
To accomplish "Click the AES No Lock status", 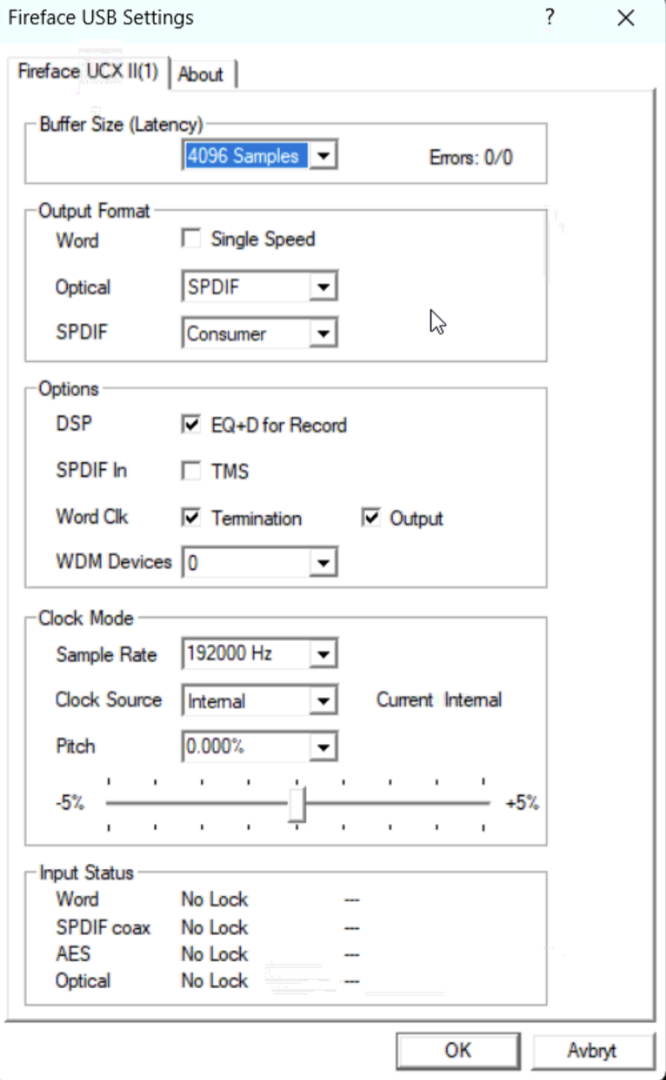I will click(214, 954).
